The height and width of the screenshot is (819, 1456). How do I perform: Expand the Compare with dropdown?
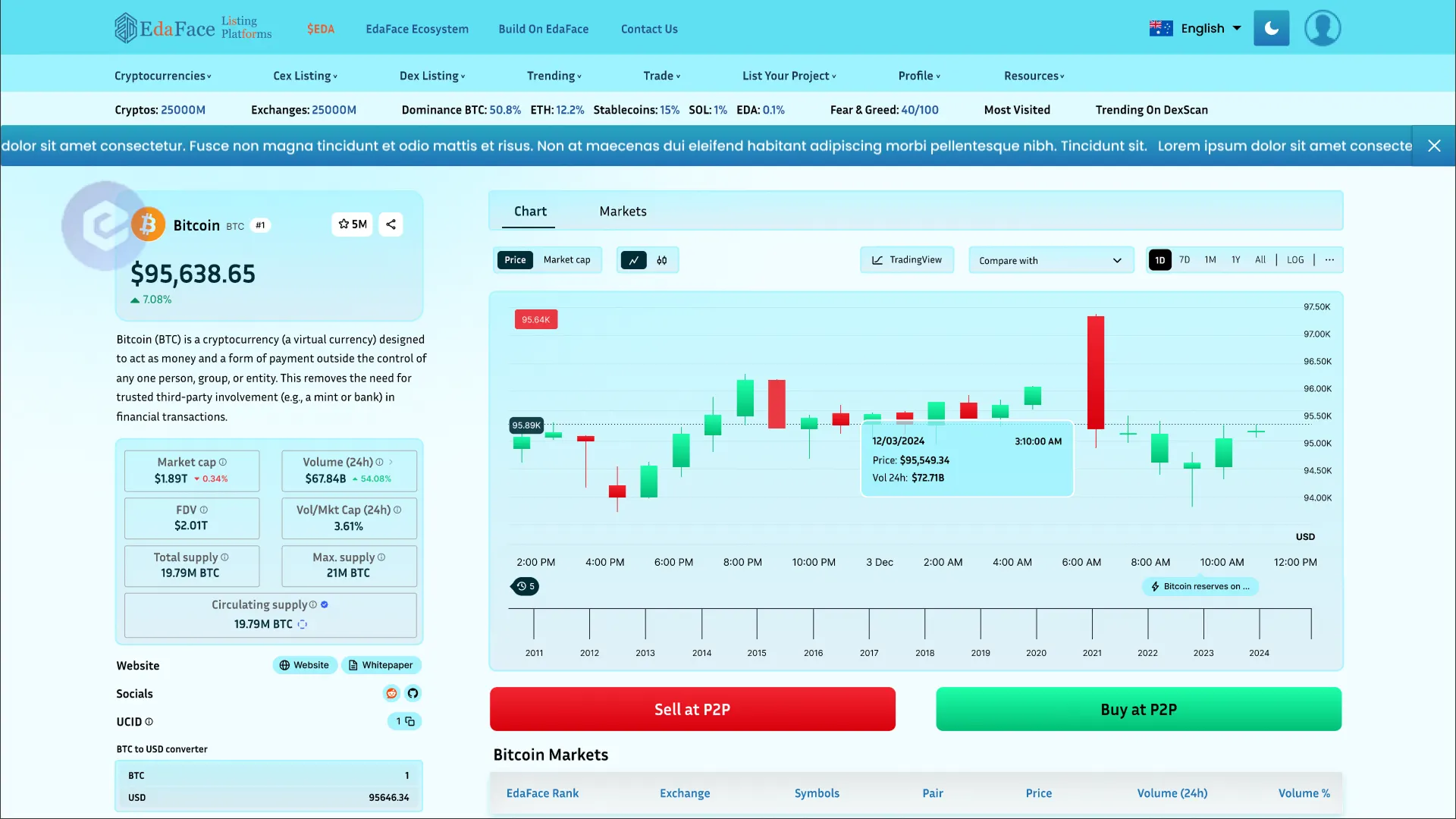(1050, 260)
